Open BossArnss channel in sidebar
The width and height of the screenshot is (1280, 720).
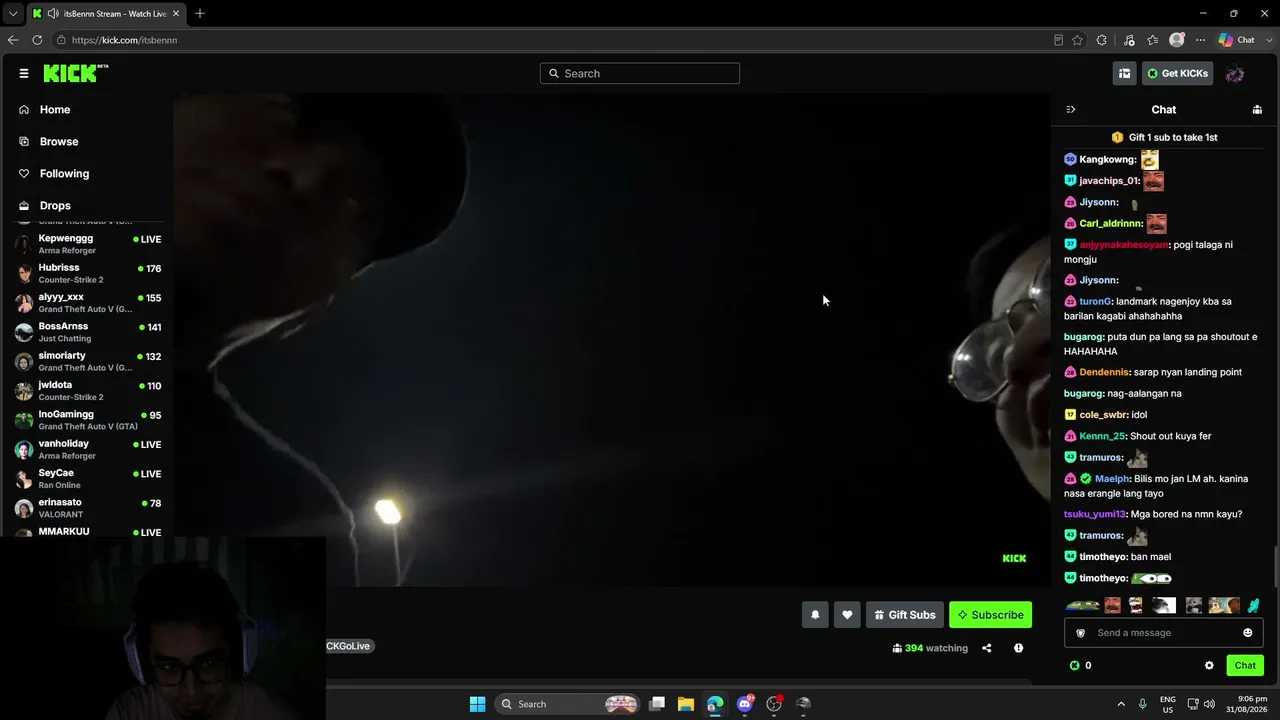(87, 332)
